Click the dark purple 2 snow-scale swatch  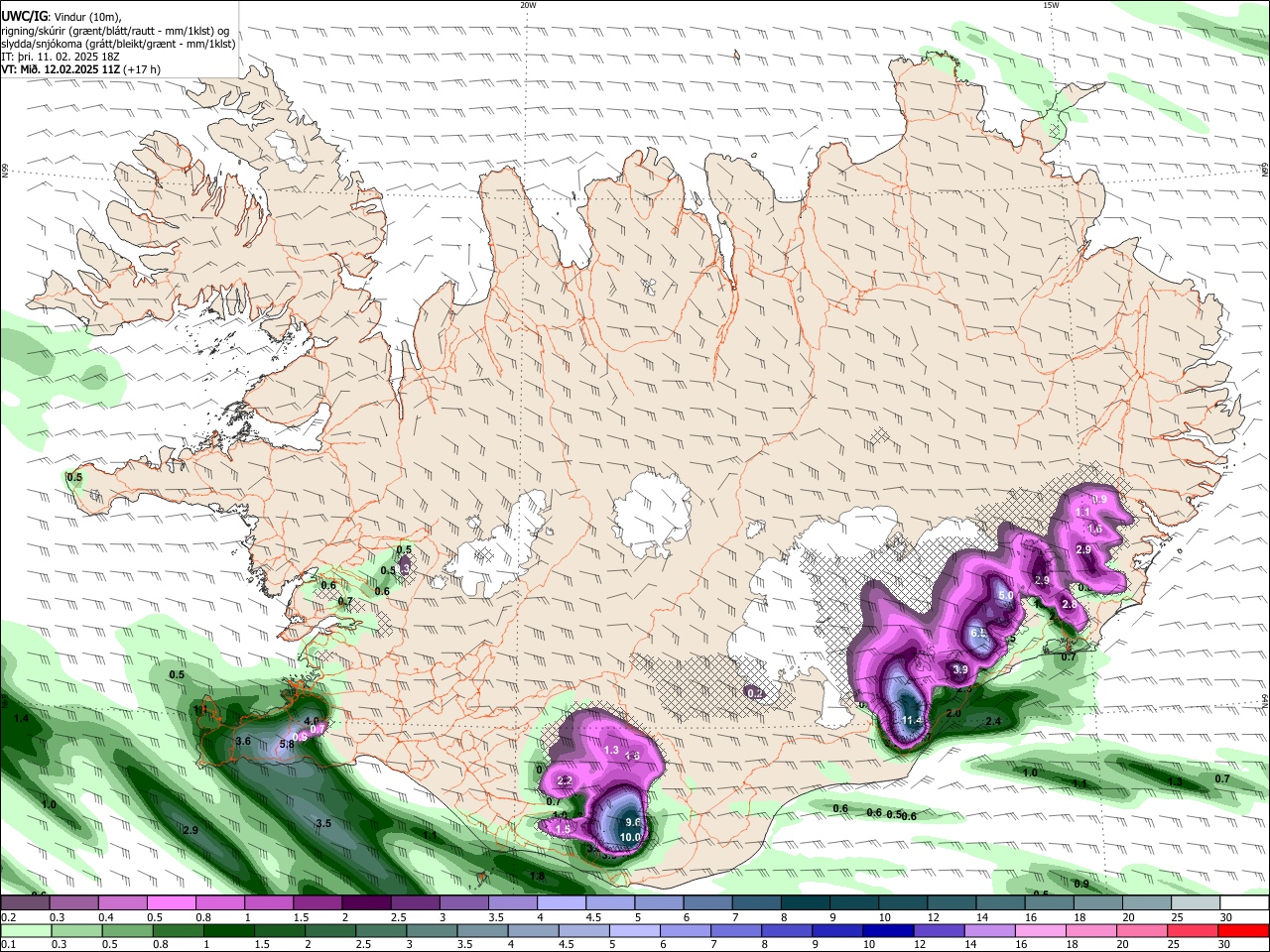(365, 903)
